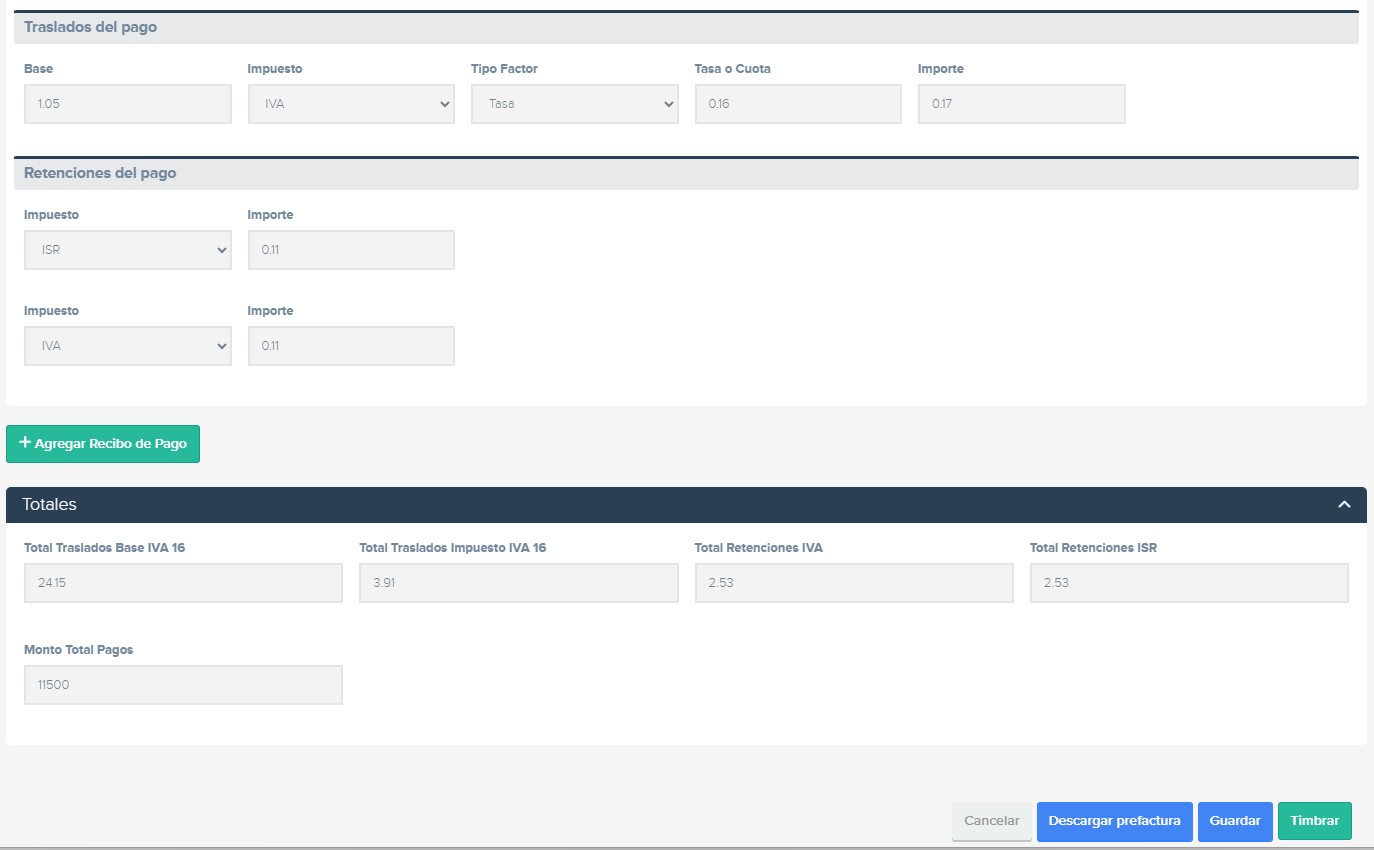Click the ISR retention Importe field
The image size is (1374, 850).
[x=351, y=250]
